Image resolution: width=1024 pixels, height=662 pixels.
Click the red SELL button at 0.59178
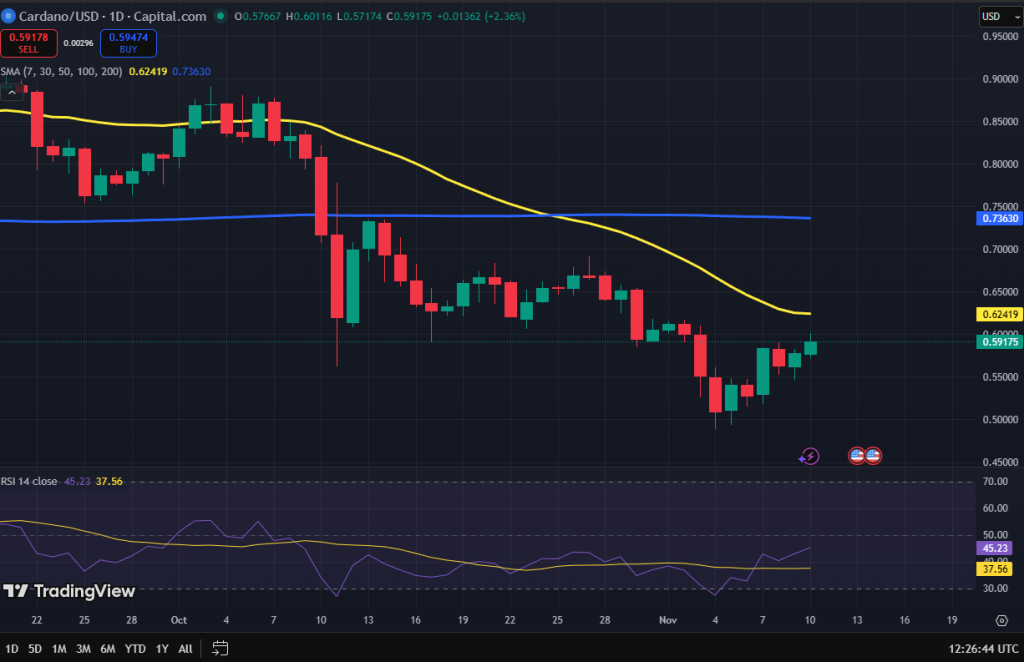pyautogui.click(x=28, y=43)
